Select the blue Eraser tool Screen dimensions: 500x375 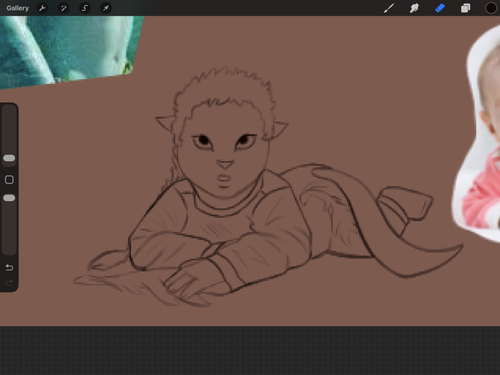pos(440,8)
